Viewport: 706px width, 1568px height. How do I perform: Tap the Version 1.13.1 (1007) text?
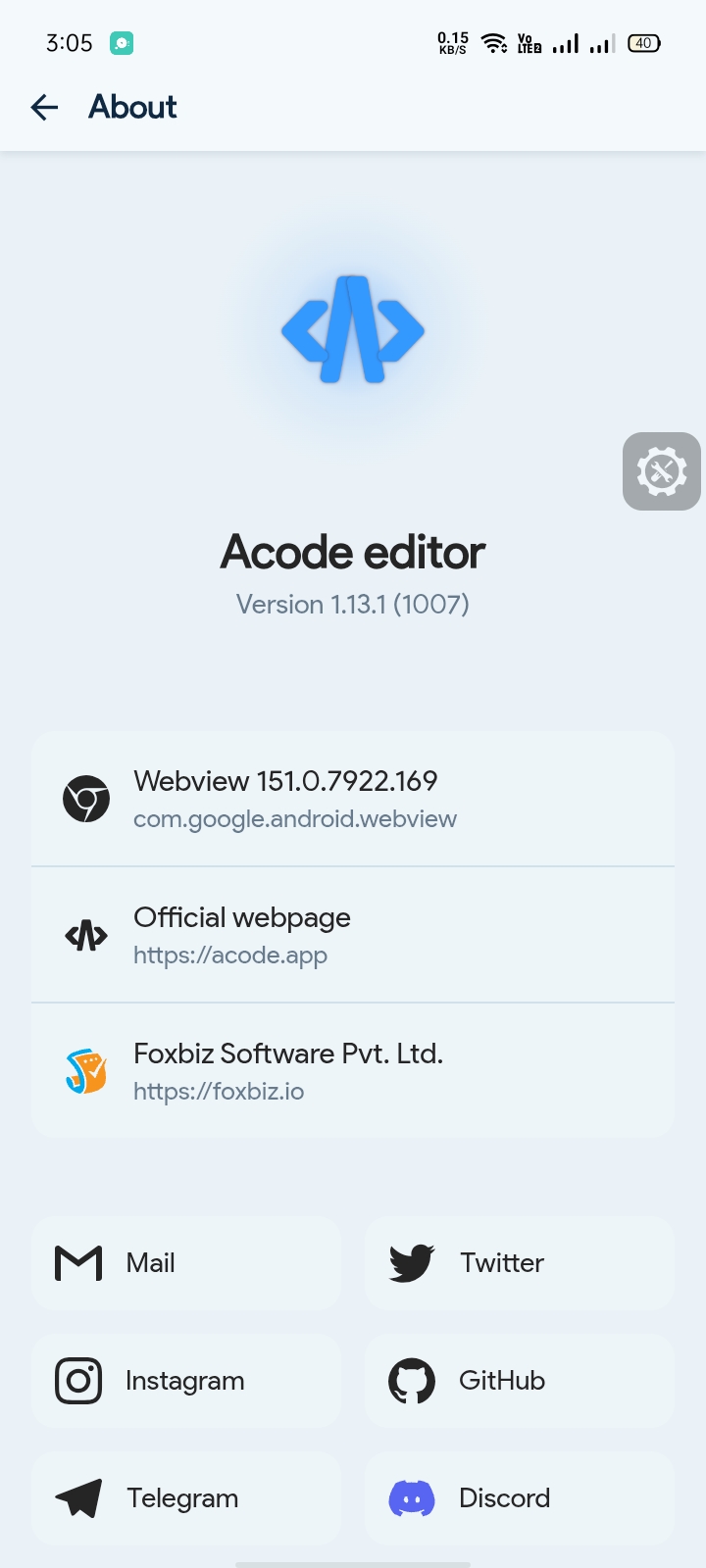(x=353, y=605)
